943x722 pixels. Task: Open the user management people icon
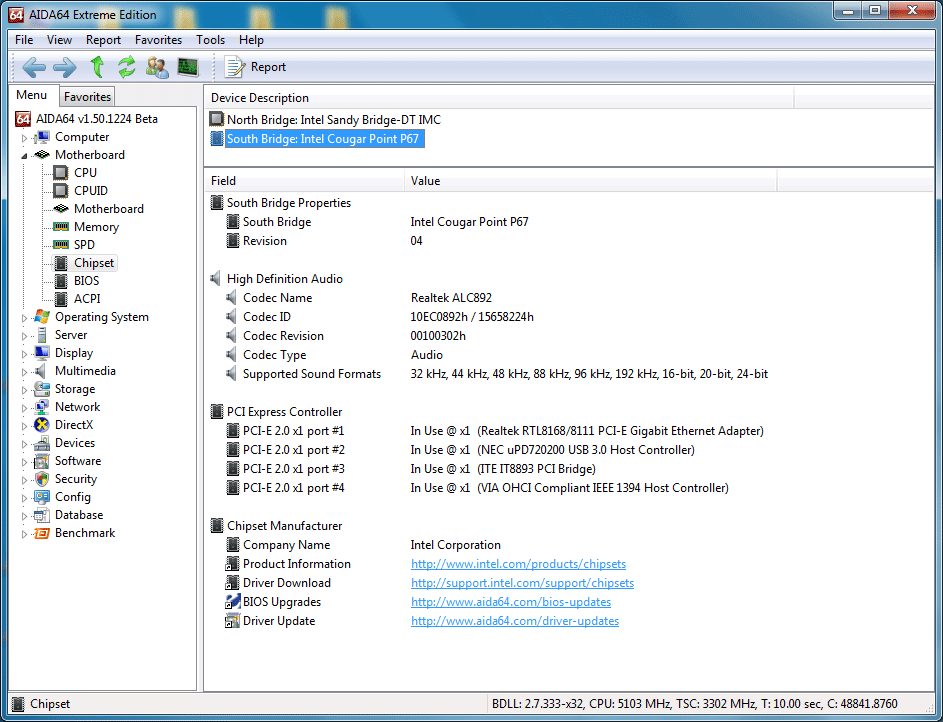coord(157,67)
